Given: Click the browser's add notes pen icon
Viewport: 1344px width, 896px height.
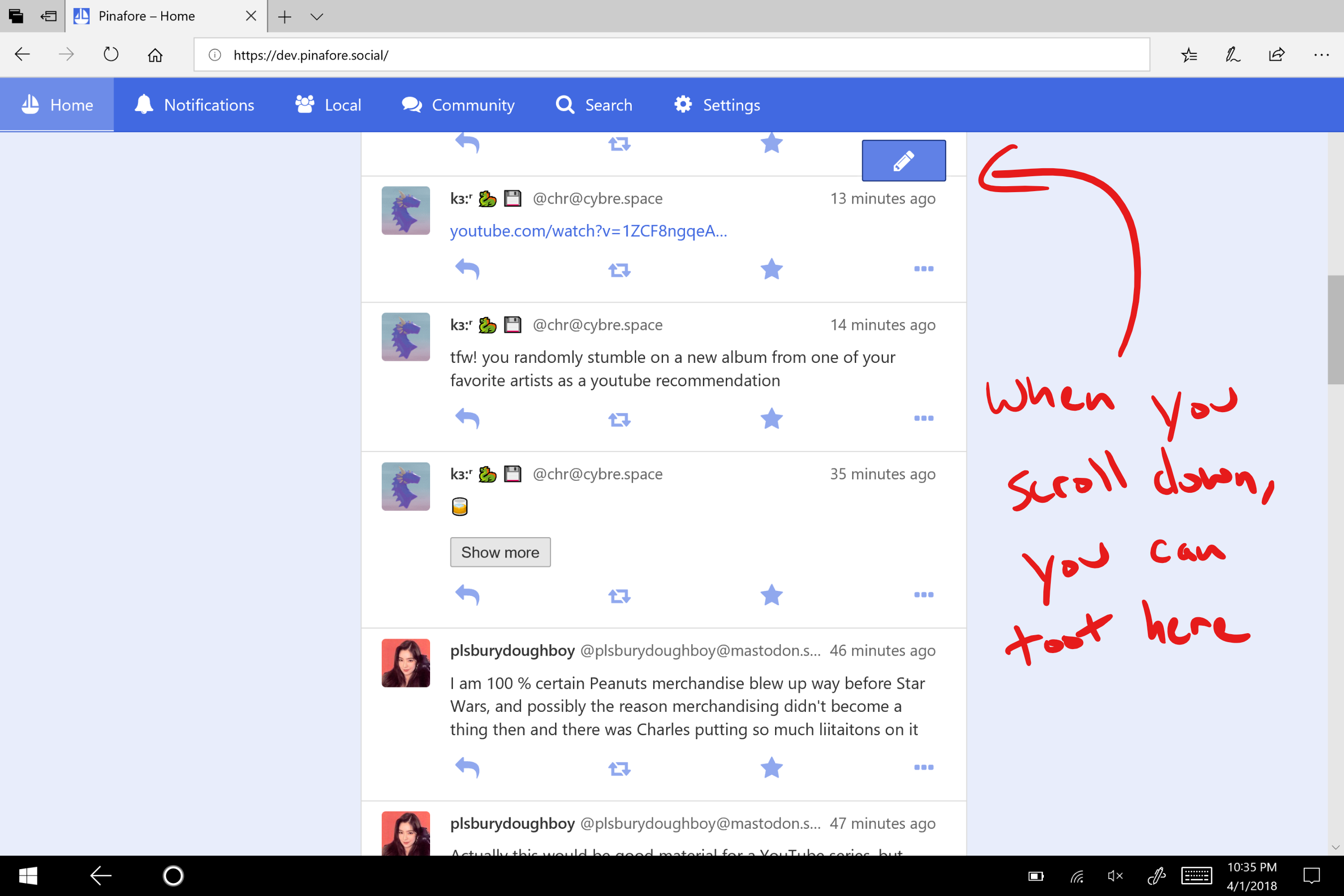Looking at the screenshot, I should click(1232, 55).
